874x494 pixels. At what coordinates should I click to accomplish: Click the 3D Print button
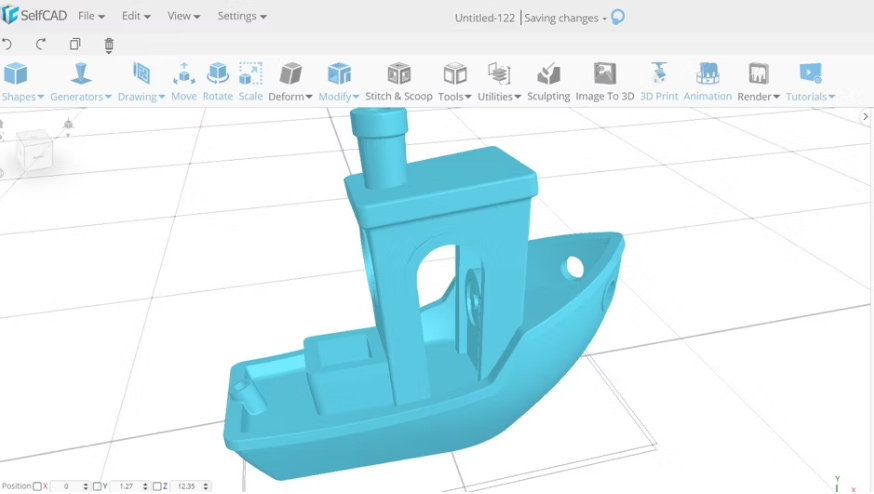[x=659, y=82]
